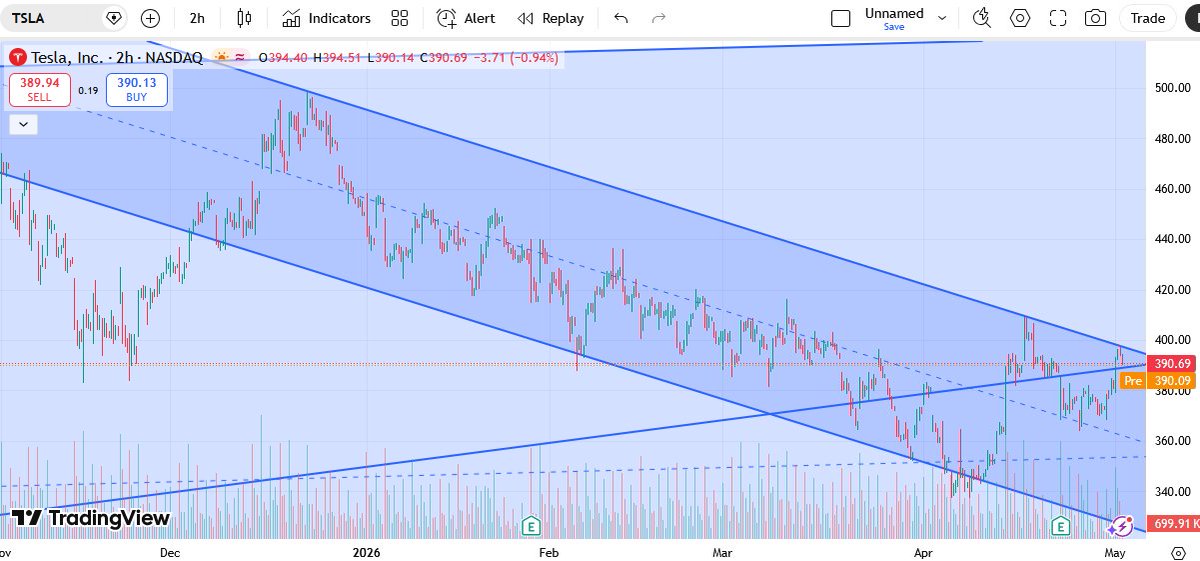Click the Pre 390.09 pre-market price label
The height and width of the screenshot is (561, 1200).
click(1158, 381)
